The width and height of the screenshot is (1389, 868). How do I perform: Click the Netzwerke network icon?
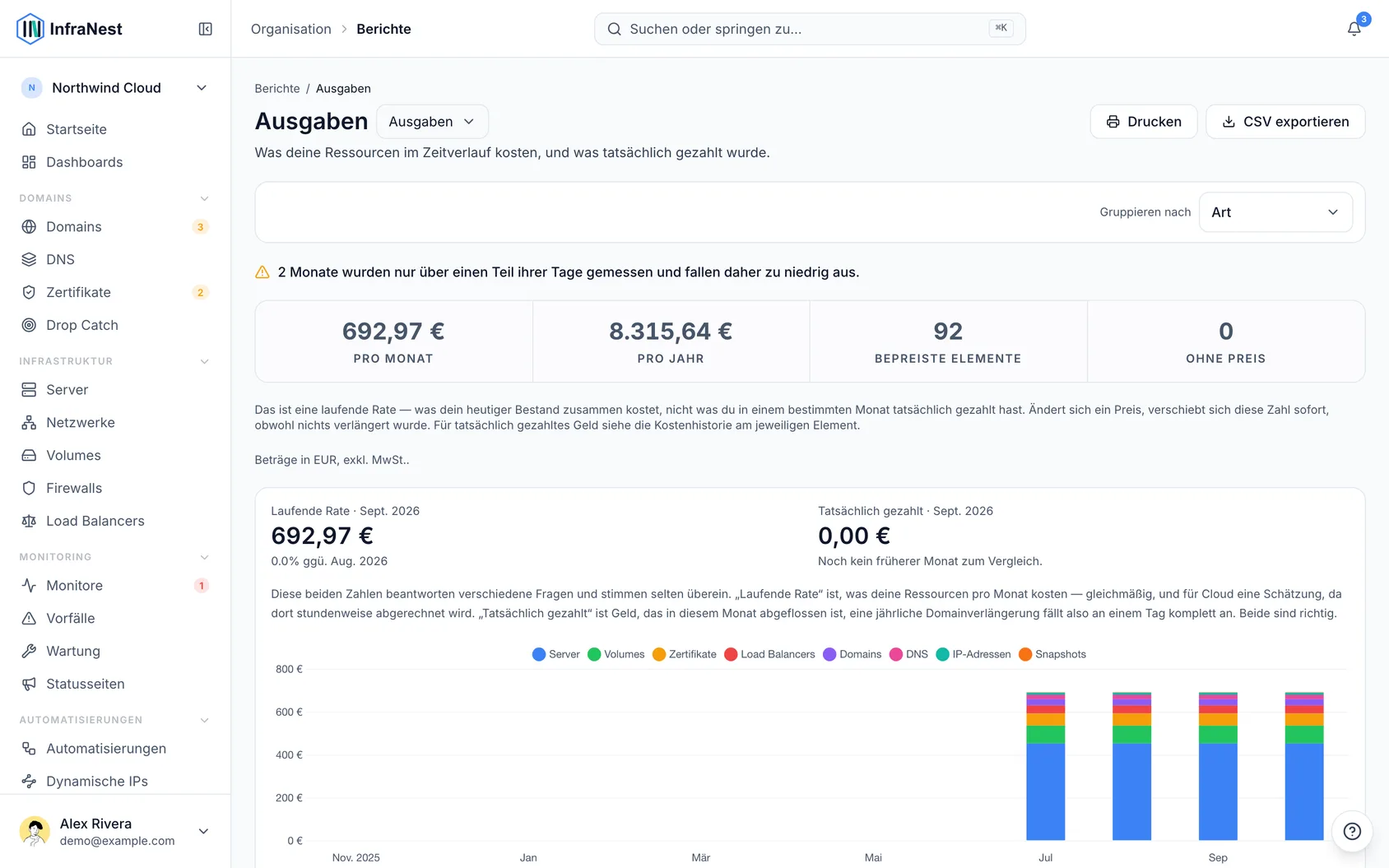(x=29, y=423)
